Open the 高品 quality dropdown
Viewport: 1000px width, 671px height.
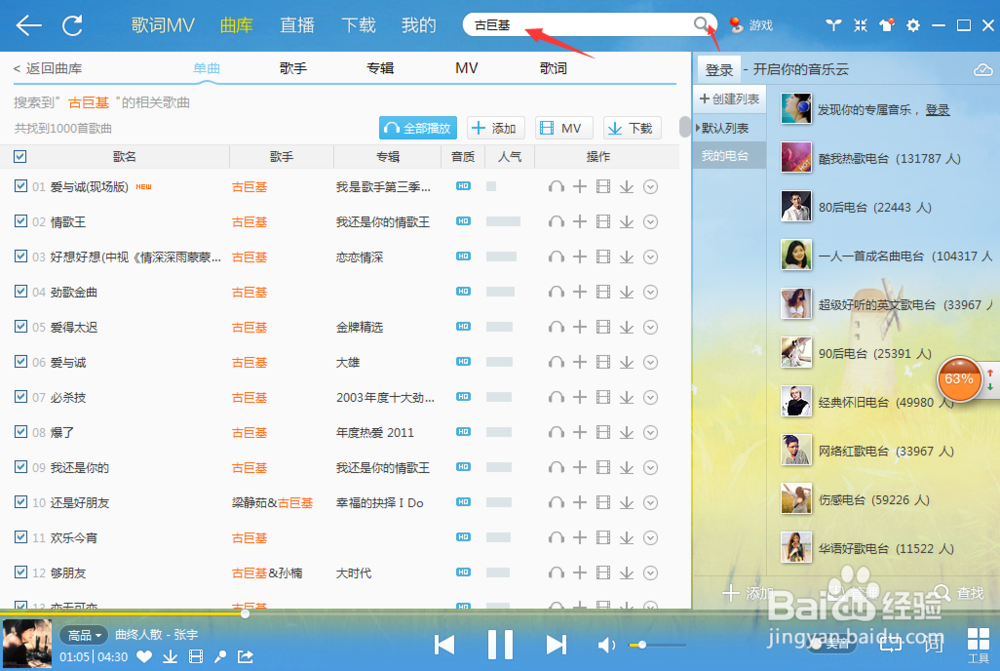pos(84,635)
